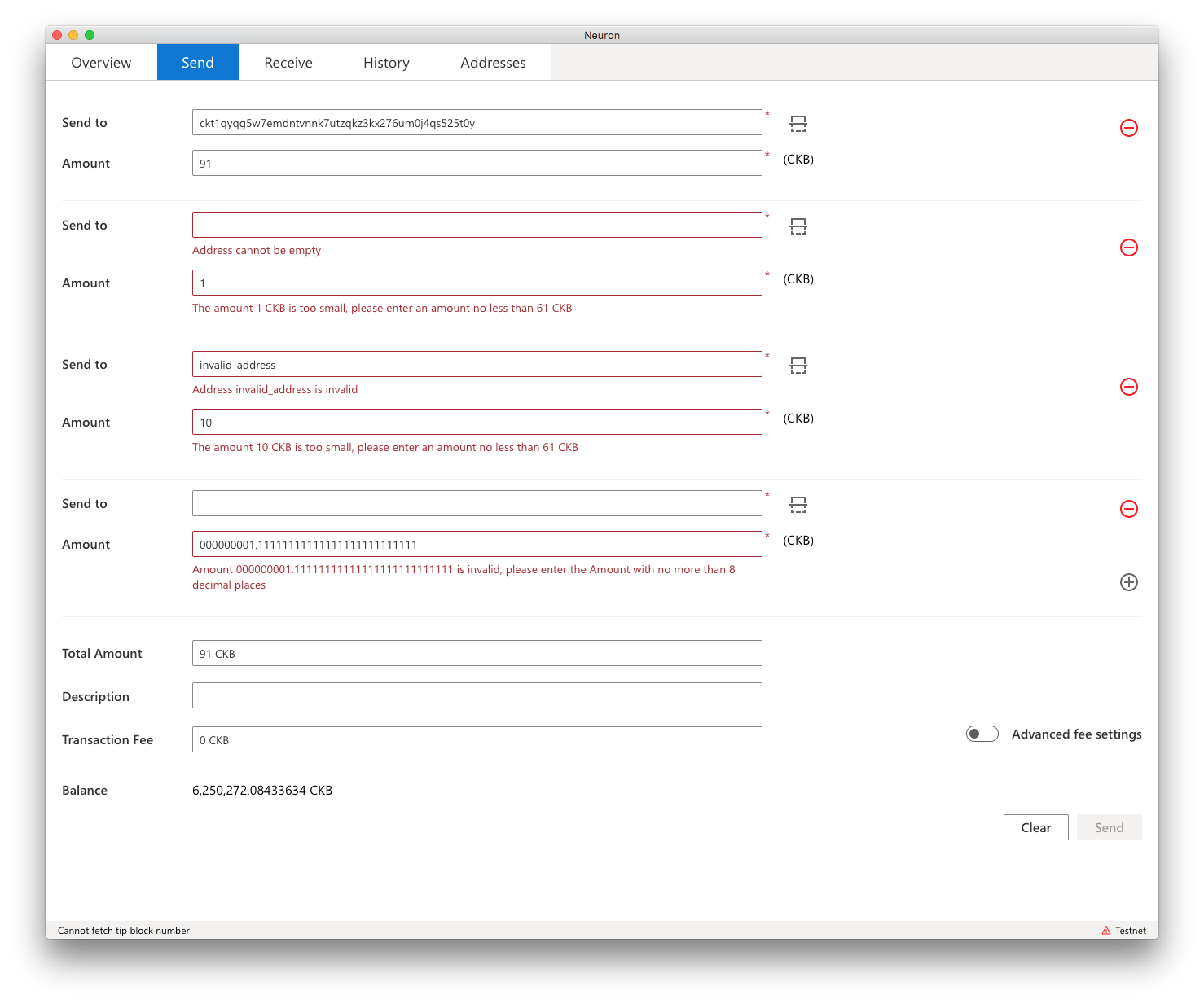Remove the recipient with amount 1

[x=1129, y=248]
